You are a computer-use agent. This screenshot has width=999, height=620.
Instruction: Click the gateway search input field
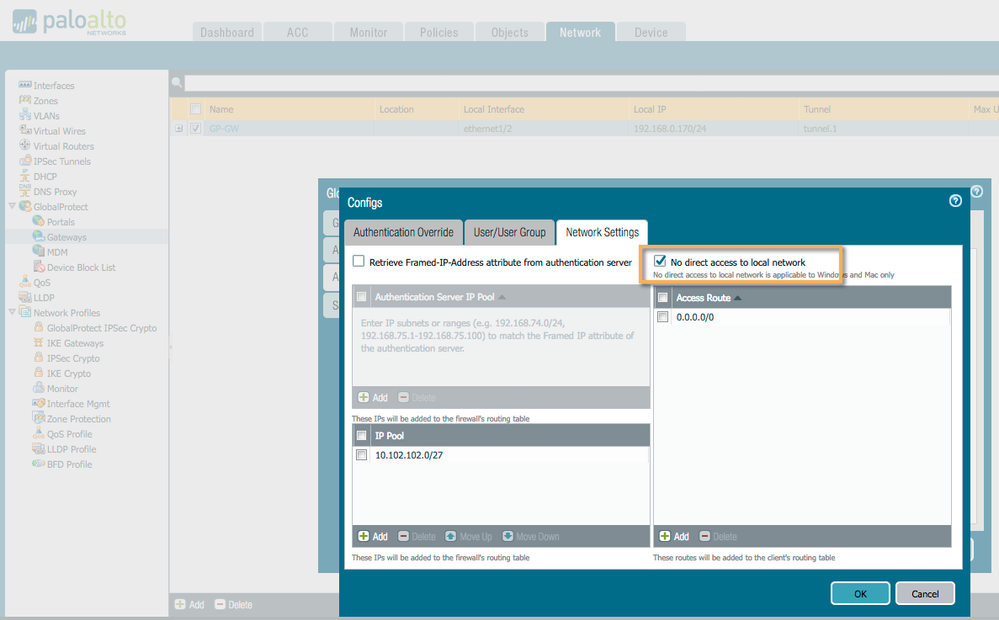click(x=591, y=83)
